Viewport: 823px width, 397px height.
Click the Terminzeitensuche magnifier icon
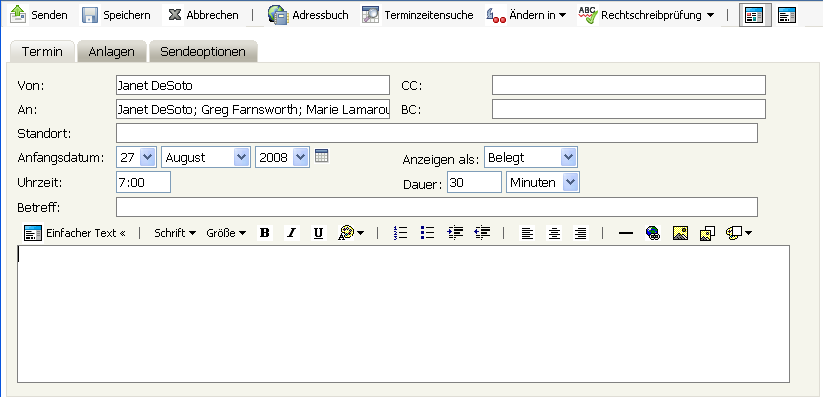click(x=371, y=15)
